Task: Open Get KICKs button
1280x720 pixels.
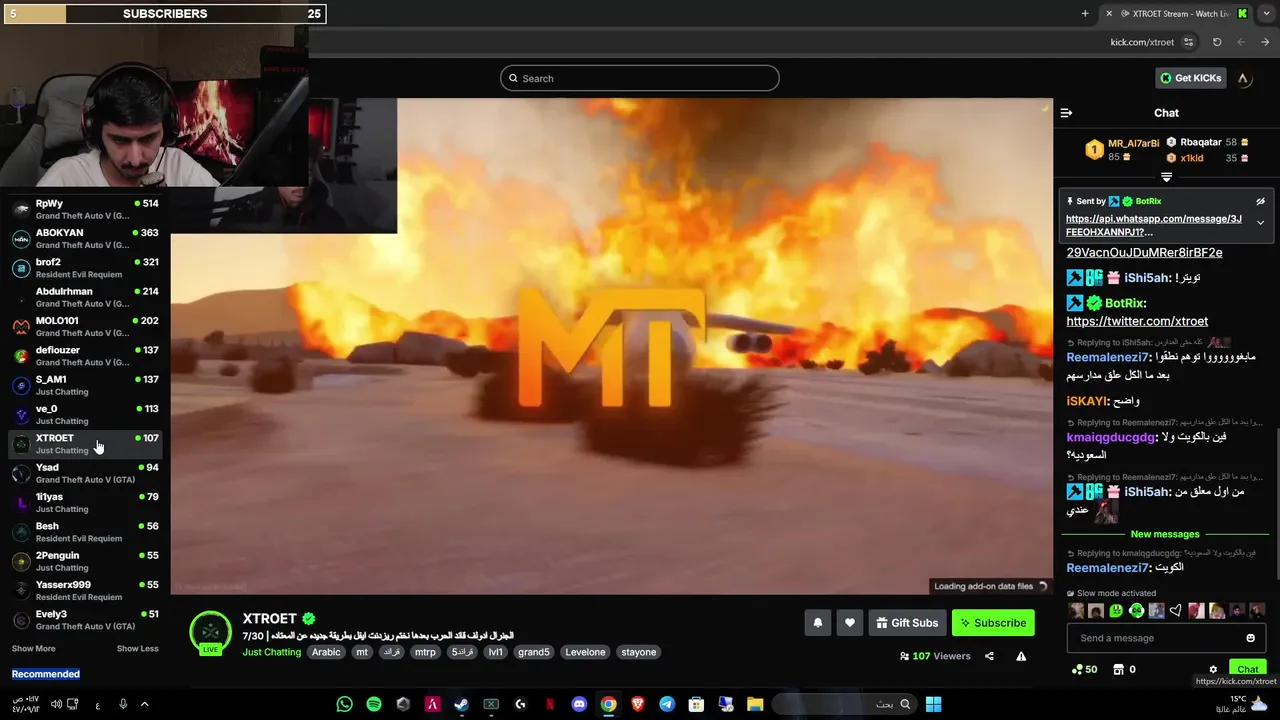Action: [x=1190, y=78]
